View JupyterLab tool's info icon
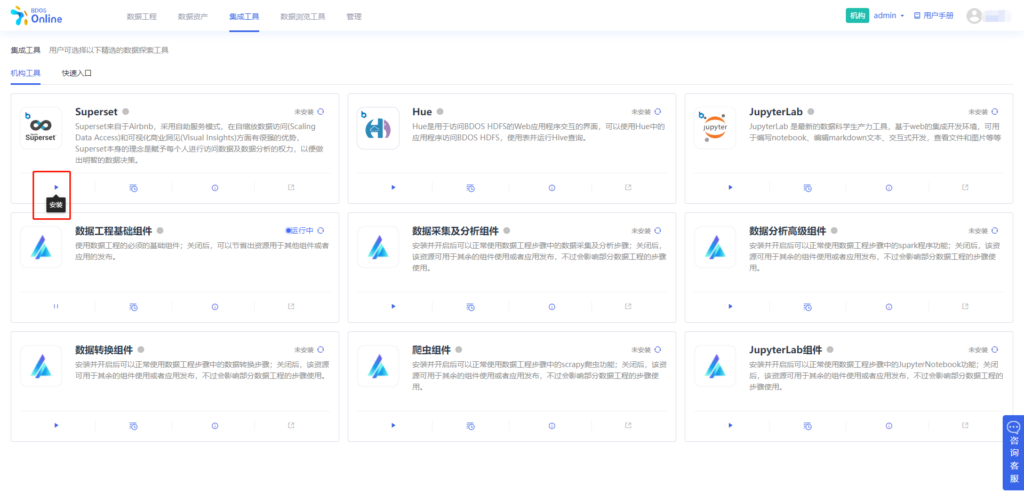 (x=889, y=187)
